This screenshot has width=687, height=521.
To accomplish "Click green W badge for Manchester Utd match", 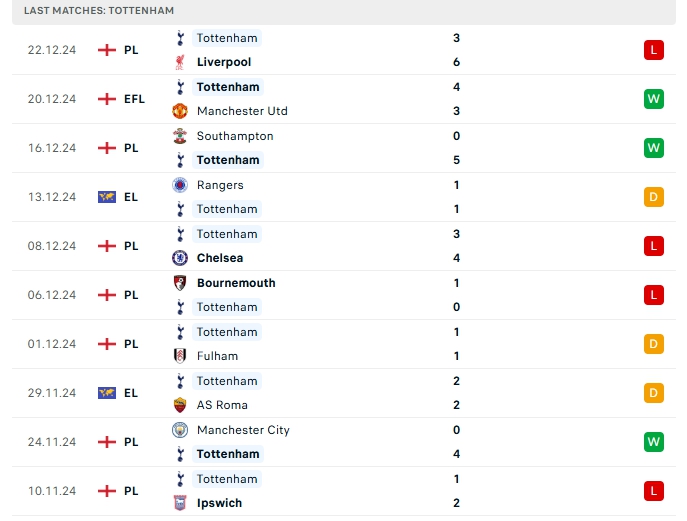I will [653, 99].
